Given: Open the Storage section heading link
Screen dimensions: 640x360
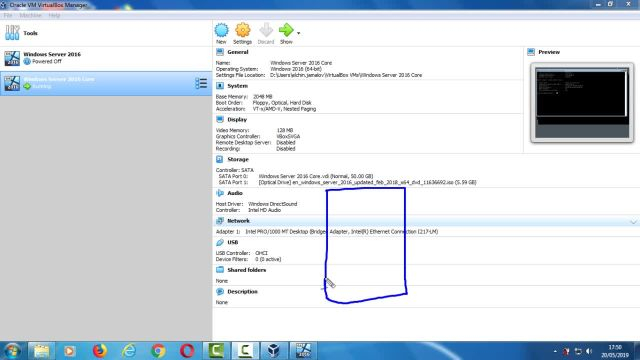Looking at the screenshot, I should pyautogui.click(x=238, y=160).
